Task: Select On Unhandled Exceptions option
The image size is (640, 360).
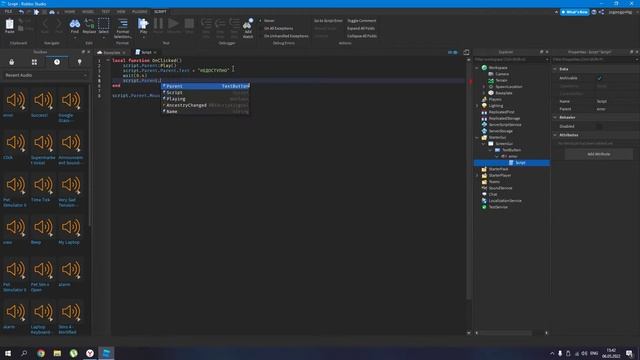Action: [x=286, y=36]
